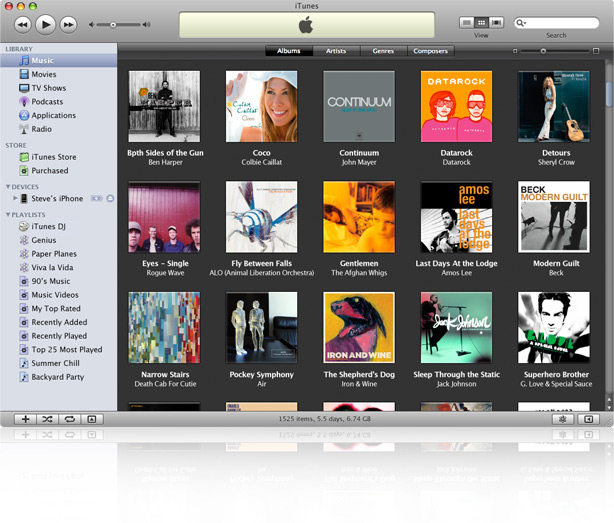This screenshot has width=614, height=523.
Task: Click the 'Jack Johnson' artist name
Action: 457,384
